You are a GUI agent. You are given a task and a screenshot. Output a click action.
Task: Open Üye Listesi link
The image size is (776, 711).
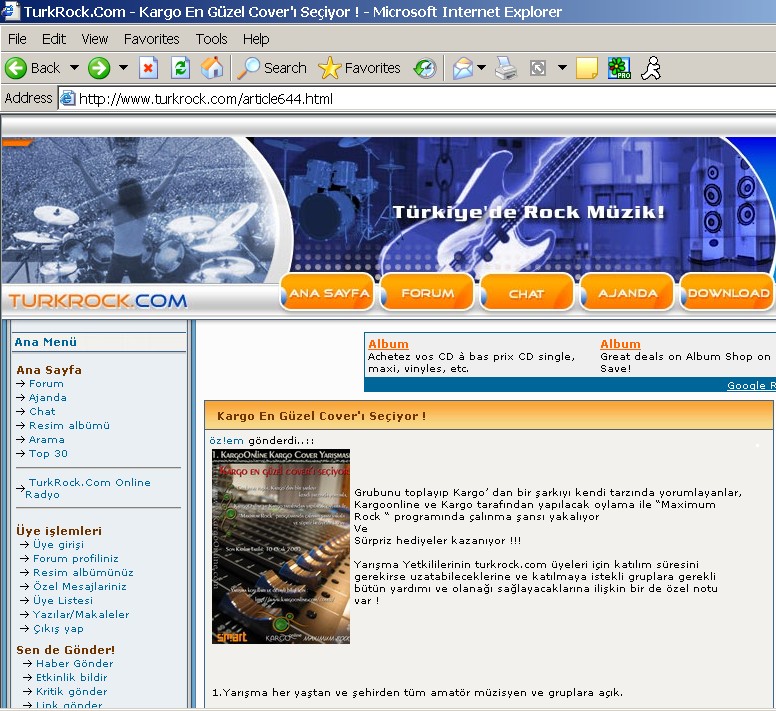[x=63, y=600]
